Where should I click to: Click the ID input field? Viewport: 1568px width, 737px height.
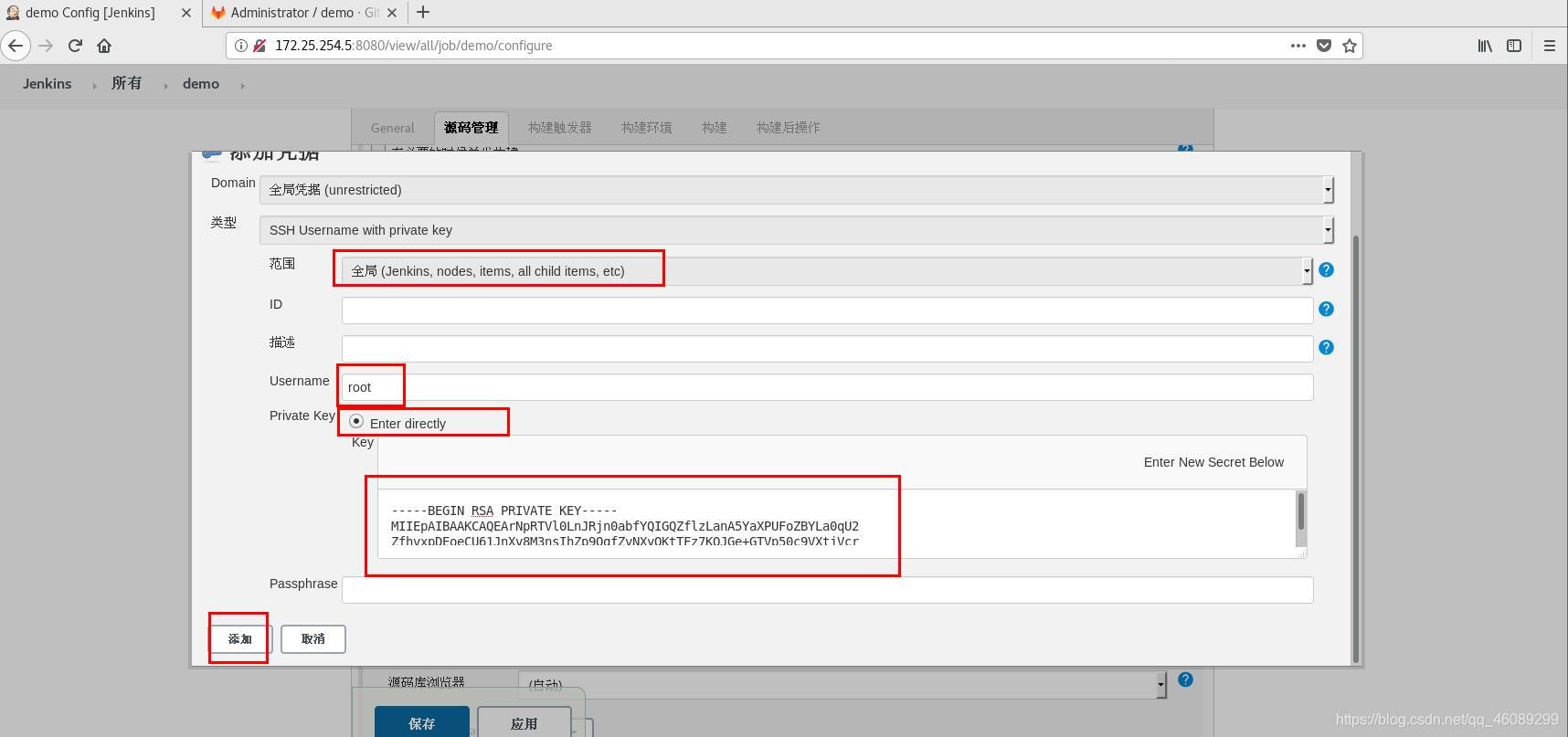coord(827,311)
